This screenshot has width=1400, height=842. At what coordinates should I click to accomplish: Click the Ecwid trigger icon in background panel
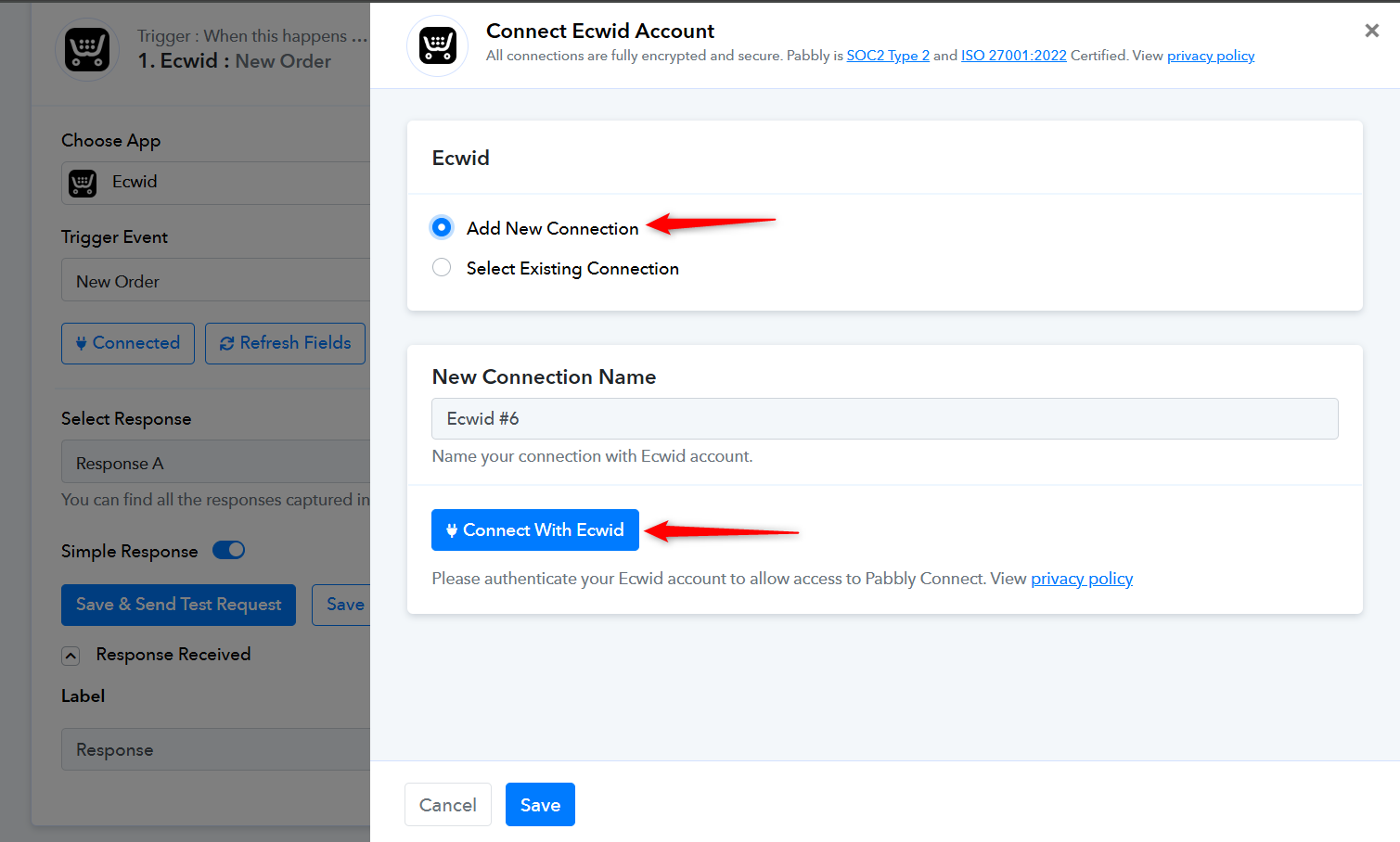pyautogui.click(x=87, y=50)
